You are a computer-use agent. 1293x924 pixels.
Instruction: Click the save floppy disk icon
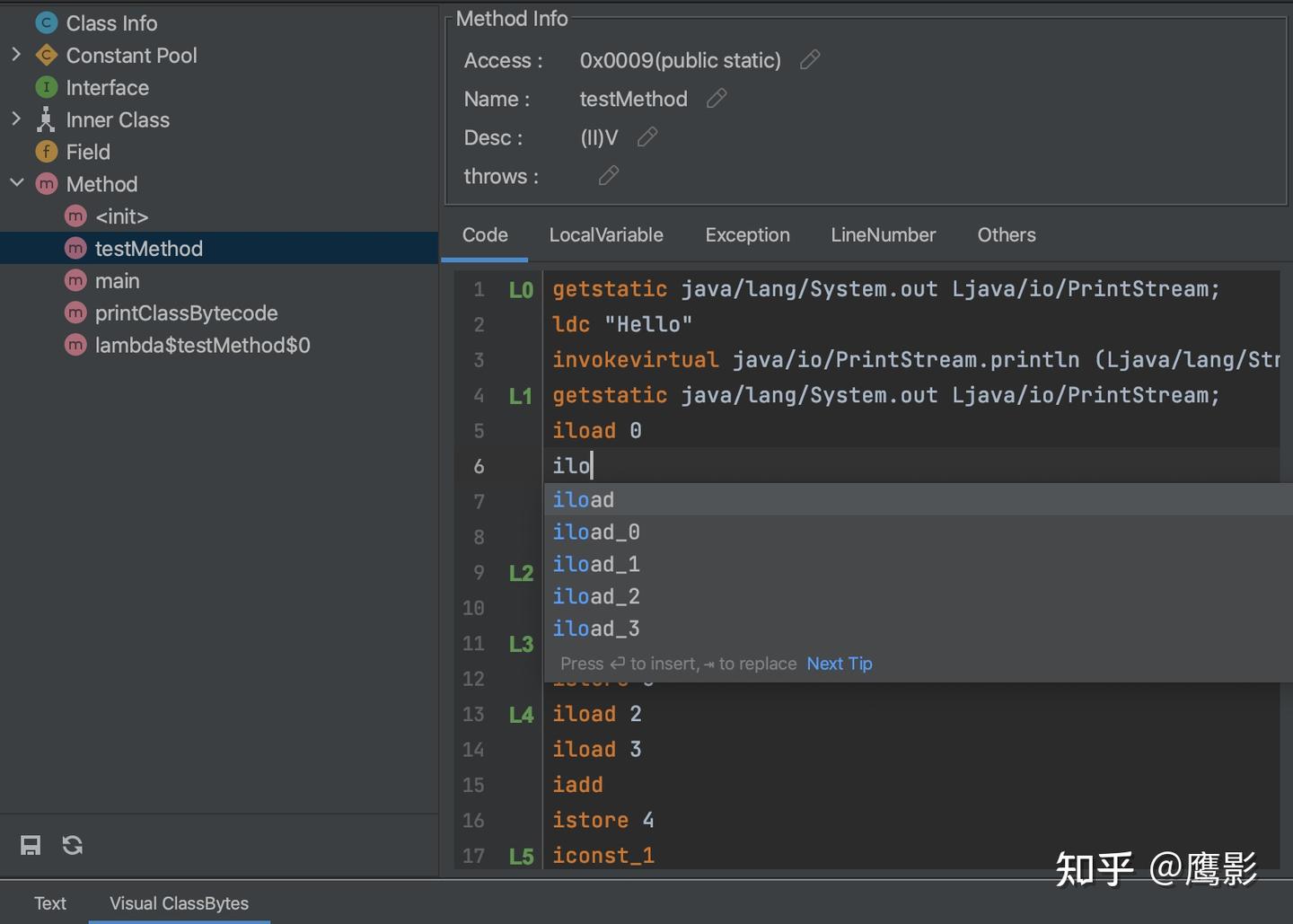[31, 845]
